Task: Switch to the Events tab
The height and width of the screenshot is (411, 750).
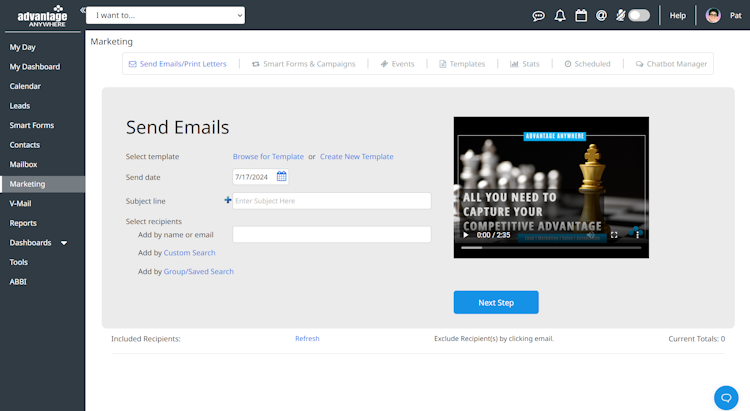Action: coord(397,64)
